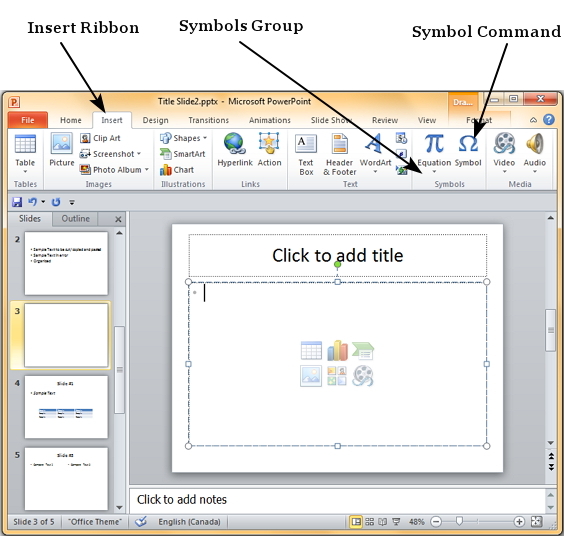Image resolution: width=565 pixels, height=538 pixels.
Task: Save presentation via floppy disk icon
Action: (x=17, y=202)
